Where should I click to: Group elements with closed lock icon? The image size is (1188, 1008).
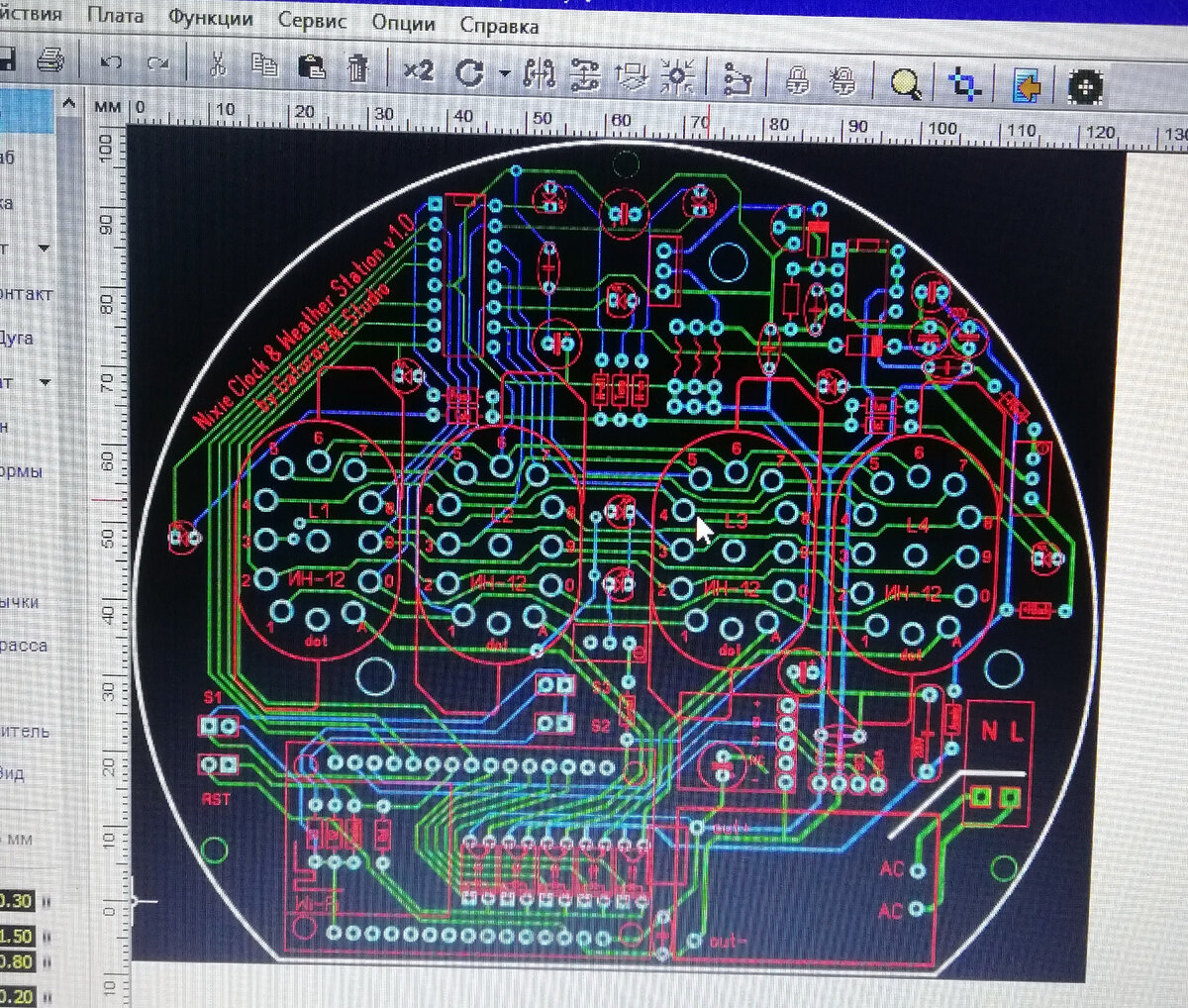797,80
